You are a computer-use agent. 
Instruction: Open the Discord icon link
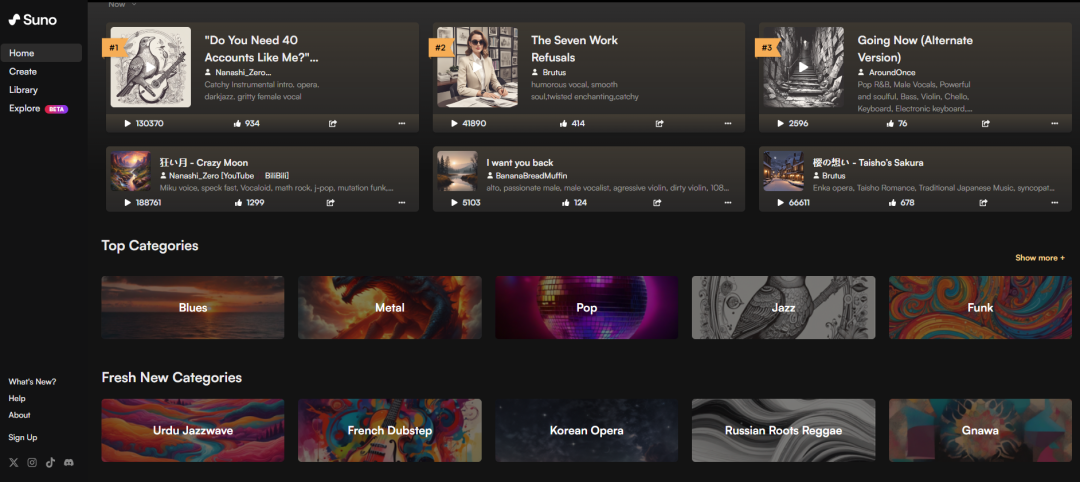pyautogui.click(x=69, y=462)
